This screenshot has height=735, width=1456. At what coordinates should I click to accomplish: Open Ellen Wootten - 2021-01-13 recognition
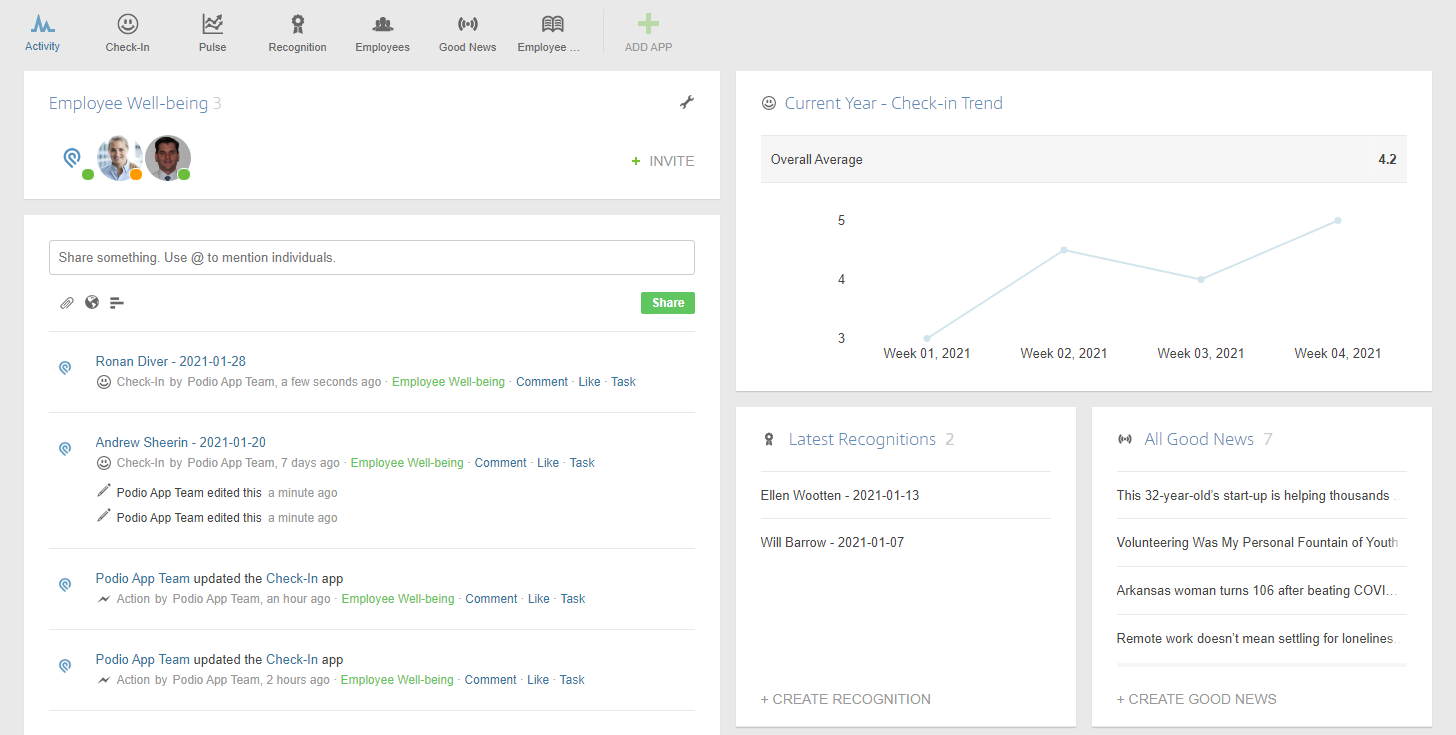(x=840, y=495)
